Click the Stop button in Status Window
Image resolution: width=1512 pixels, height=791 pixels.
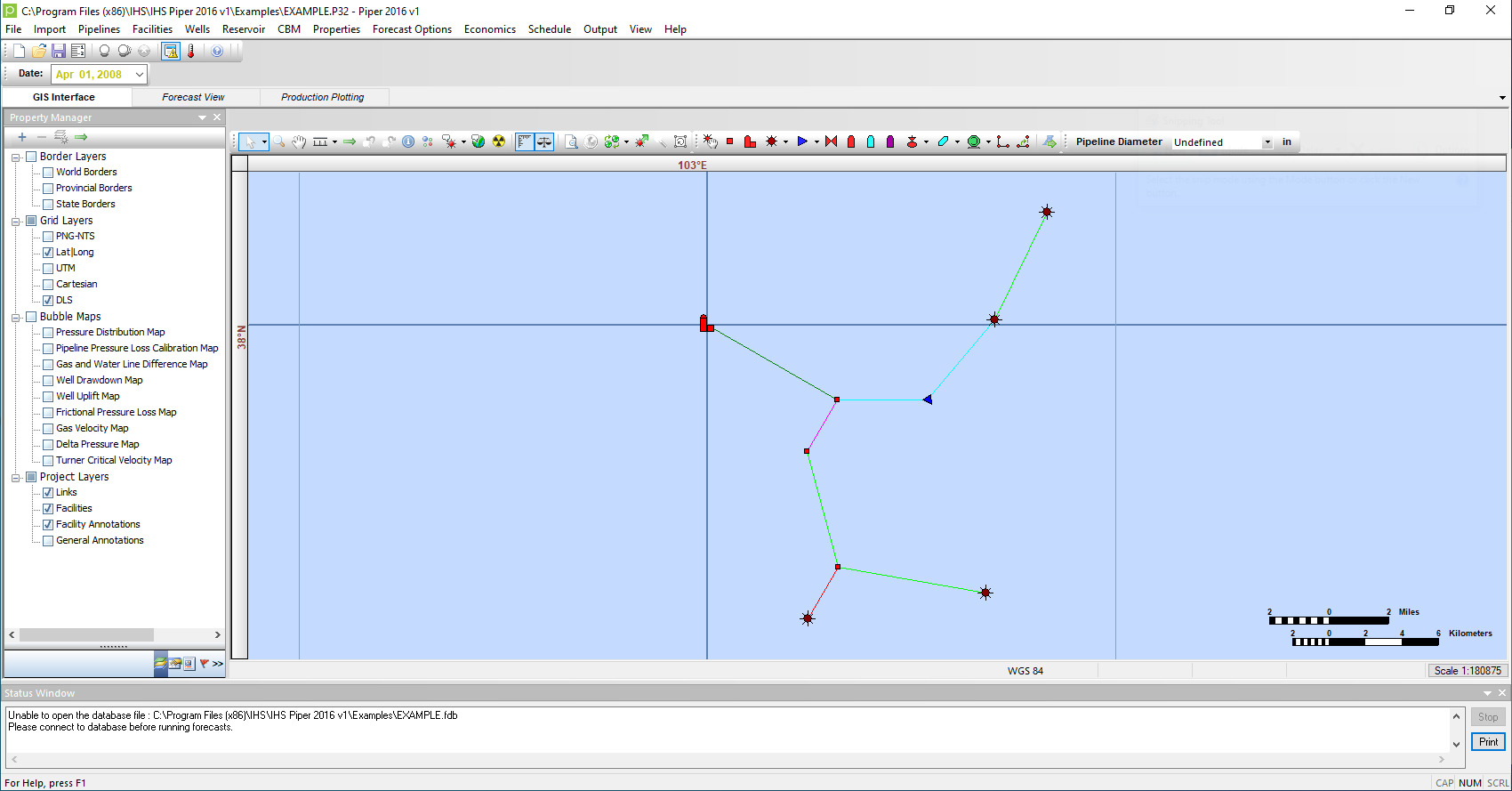1488,717
